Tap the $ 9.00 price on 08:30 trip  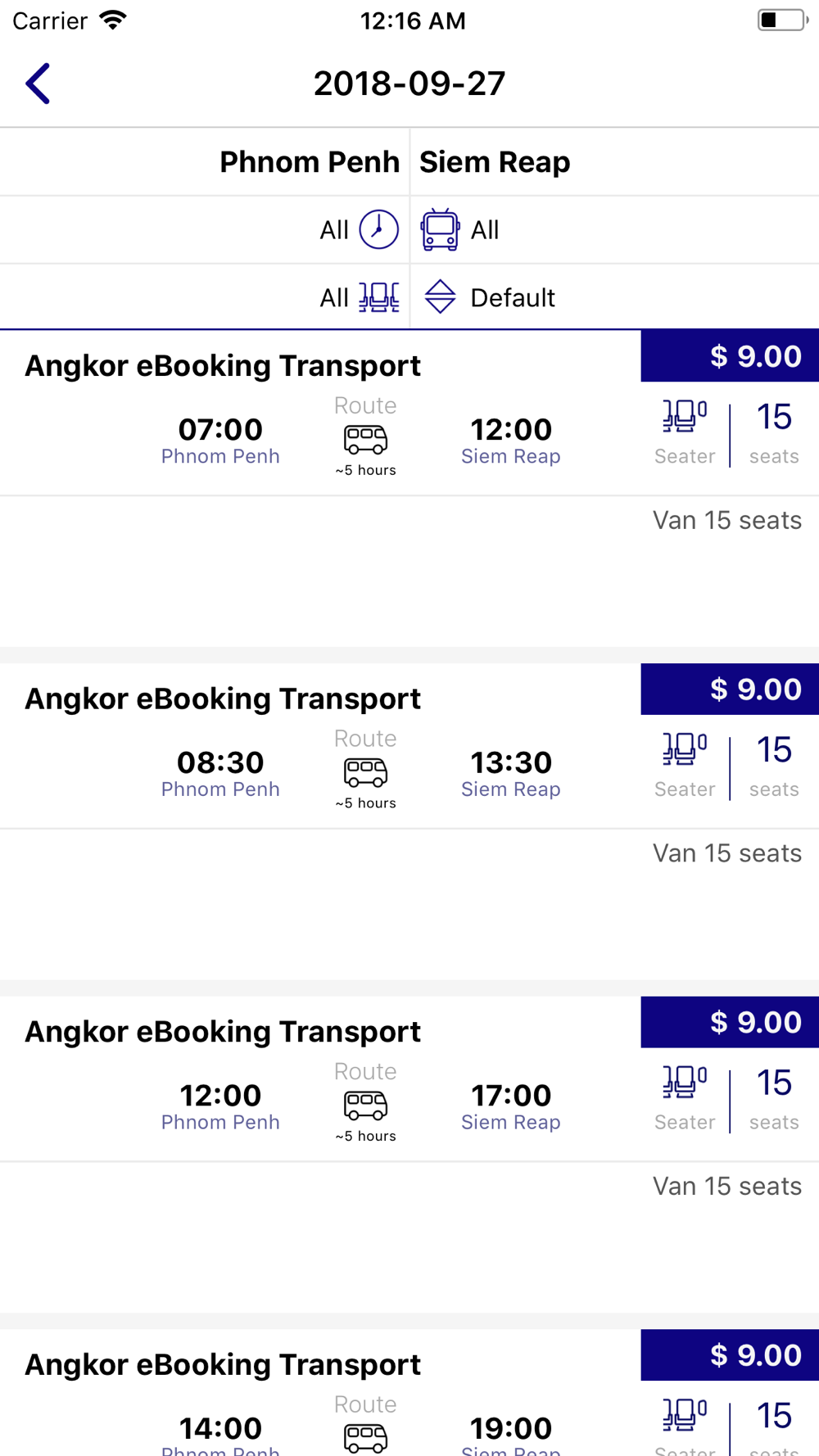pos(730,690)
